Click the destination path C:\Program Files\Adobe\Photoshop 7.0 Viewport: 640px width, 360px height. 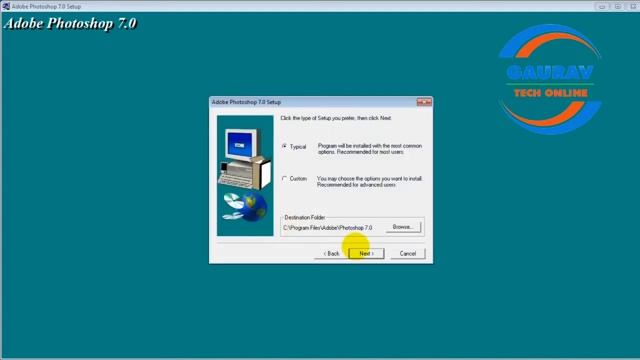pos(327,228)
